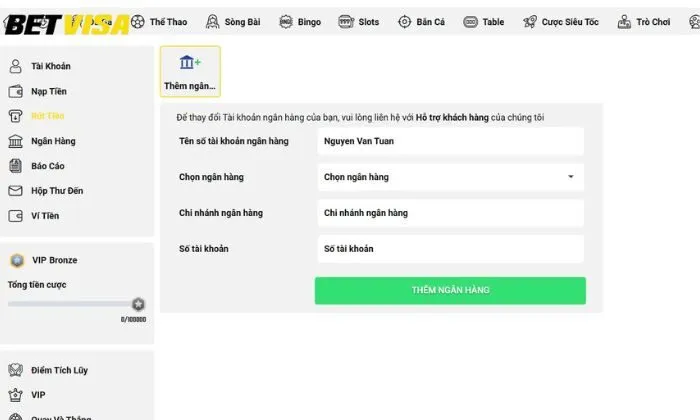Click the Nạp Tiền wallet icon

click(15, 91)
